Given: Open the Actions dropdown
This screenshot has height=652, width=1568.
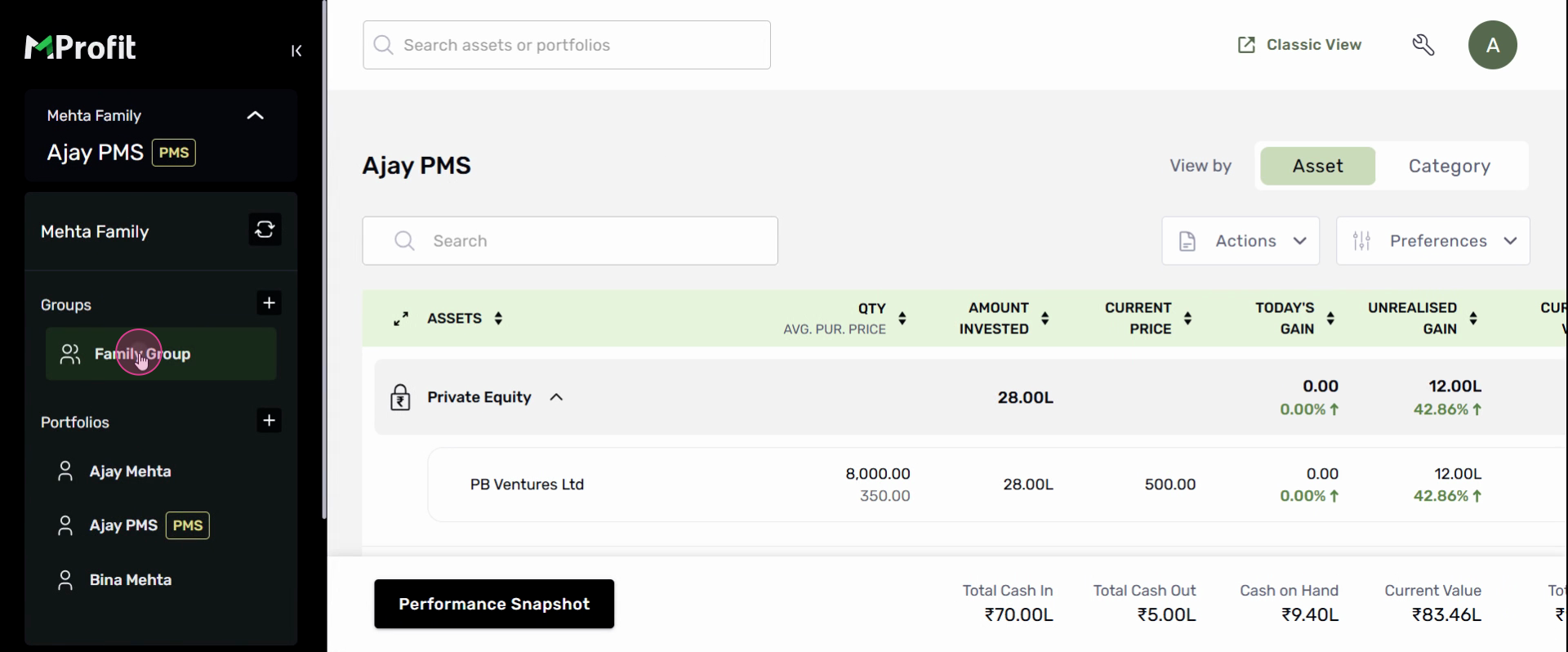Looking at the screenshot, I should [x=1240, y=241].
